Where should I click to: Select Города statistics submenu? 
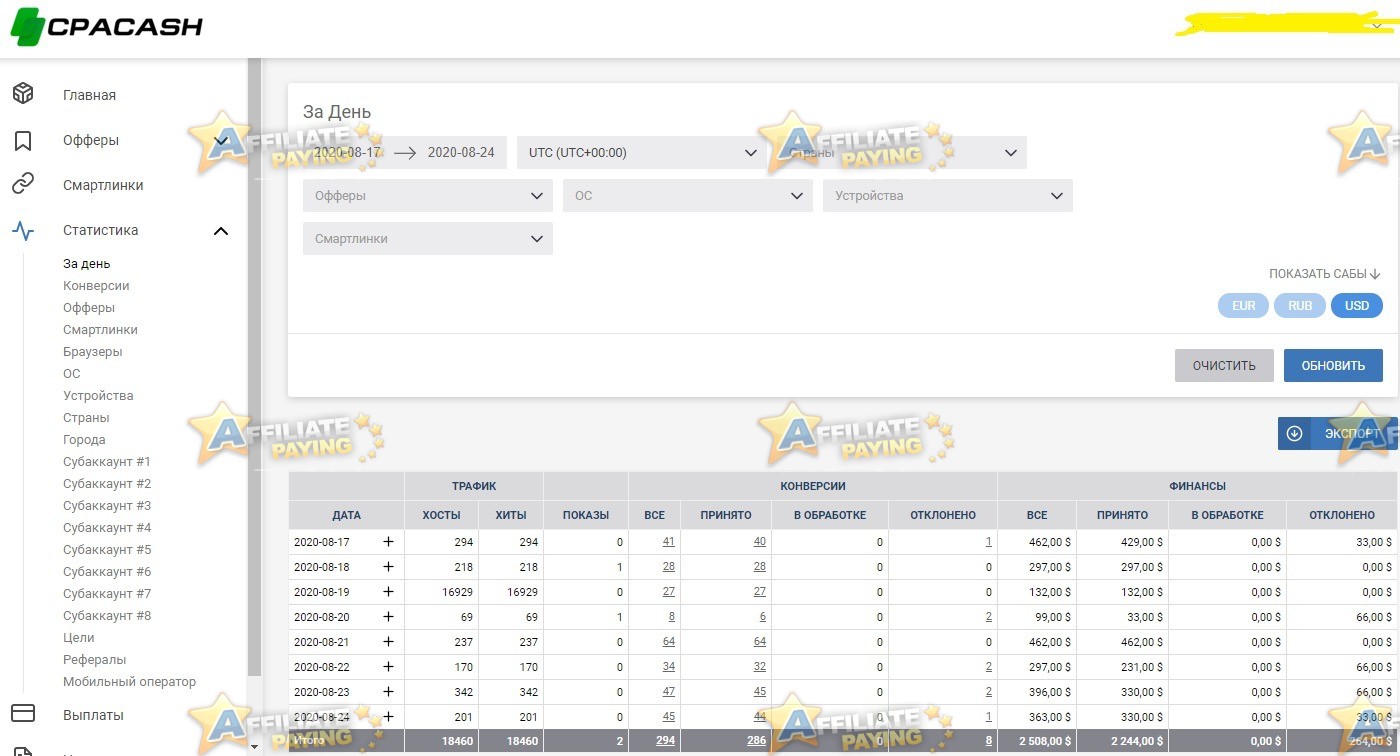[x=84, y=440]
